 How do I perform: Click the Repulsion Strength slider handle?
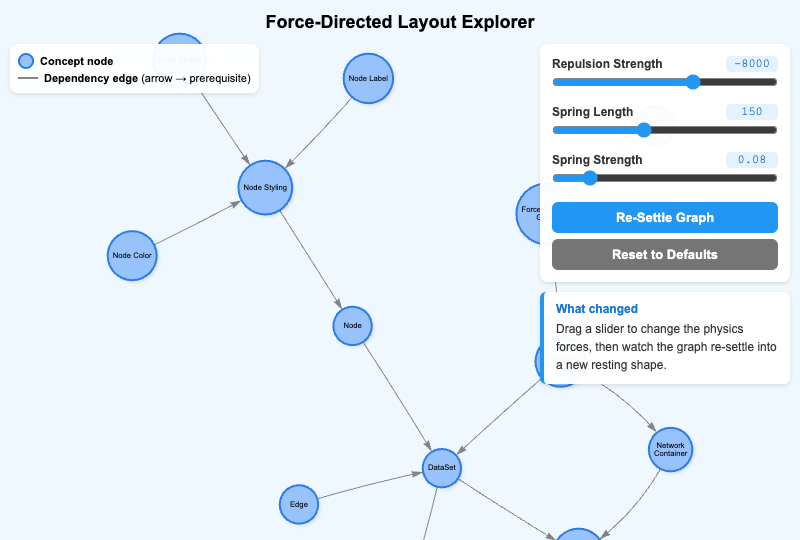tap(693, 82)
